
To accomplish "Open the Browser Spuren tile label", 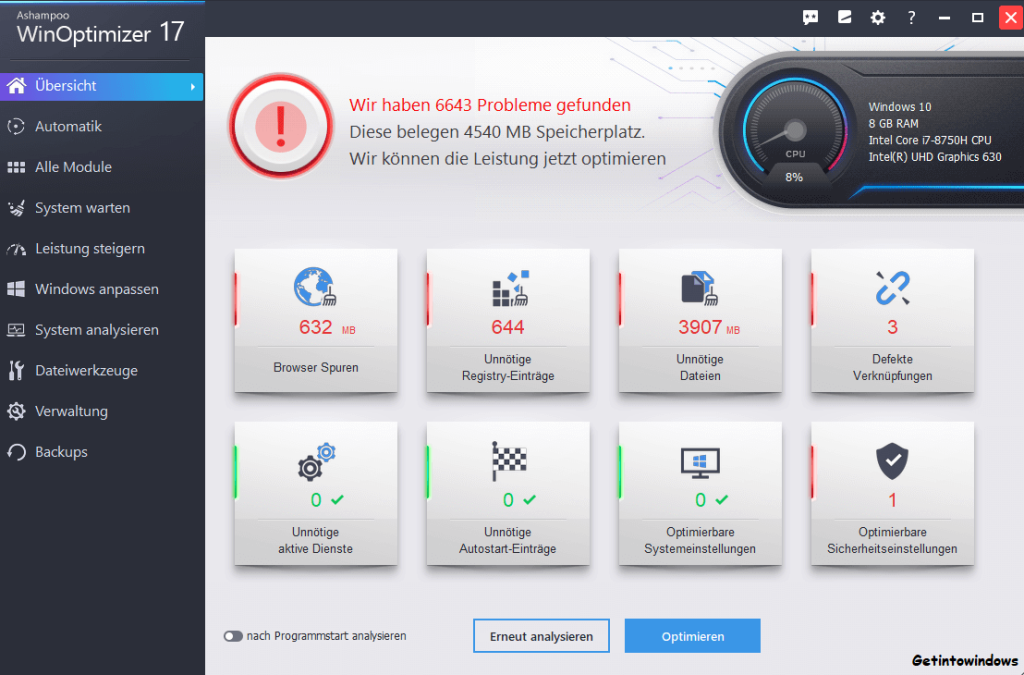I will 316,368.
